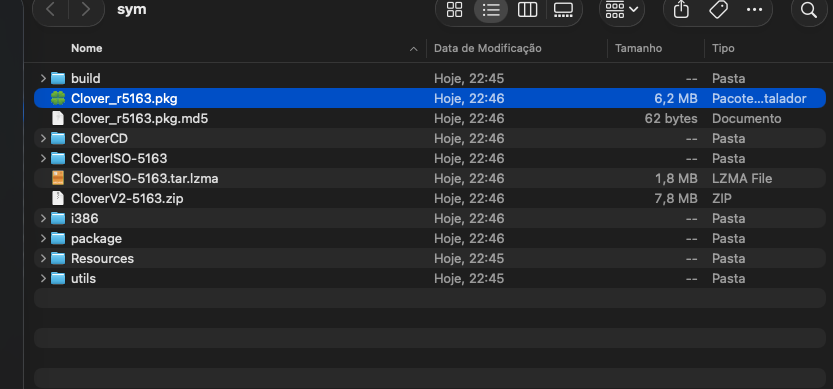Click the 62 bytes size value
Image resolution: width=833 pixels, height=389 pixels.
tap(671, 119)
